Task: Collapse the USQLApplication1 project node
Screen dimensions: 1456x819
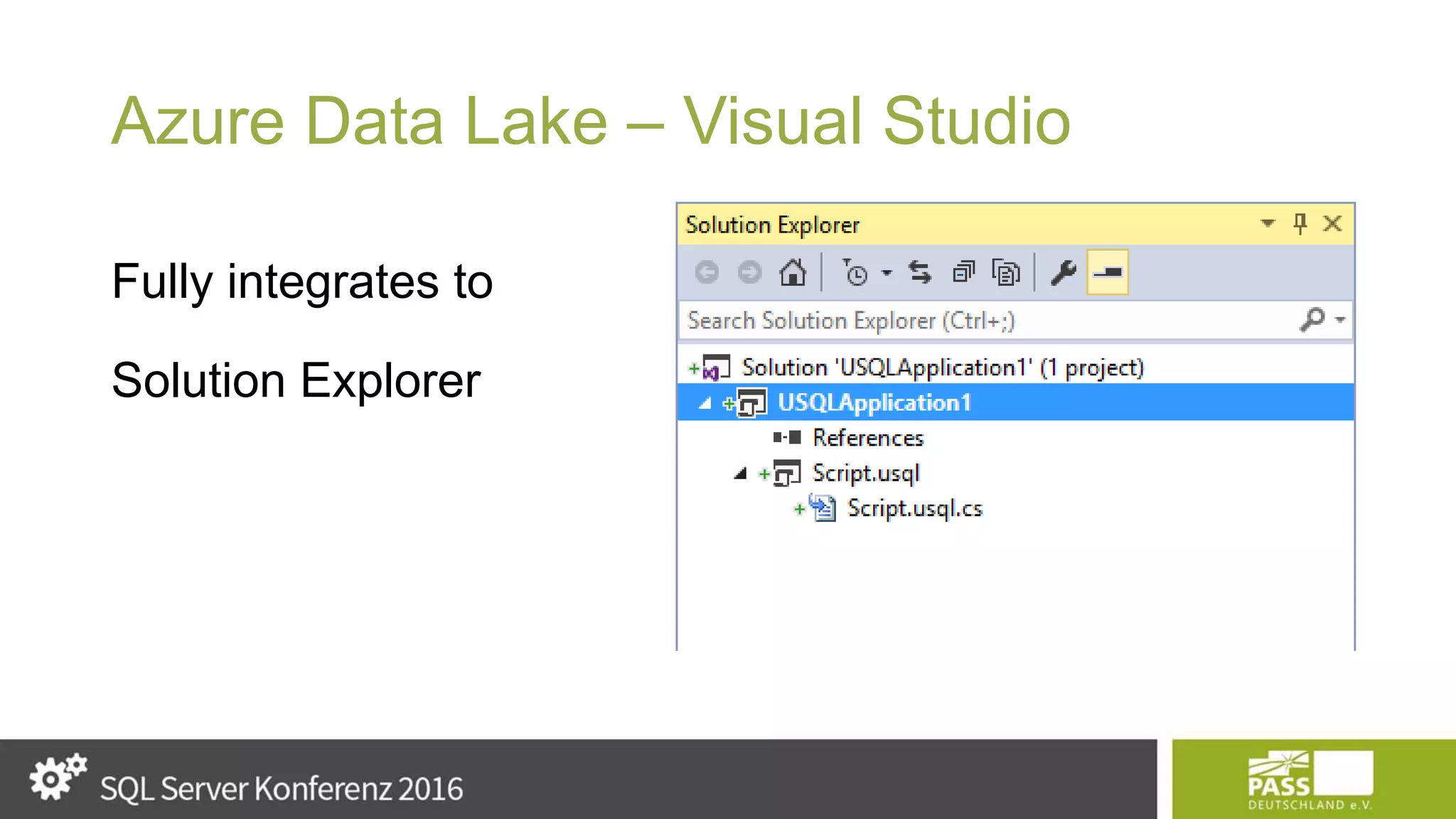Action: pos(705,403)
